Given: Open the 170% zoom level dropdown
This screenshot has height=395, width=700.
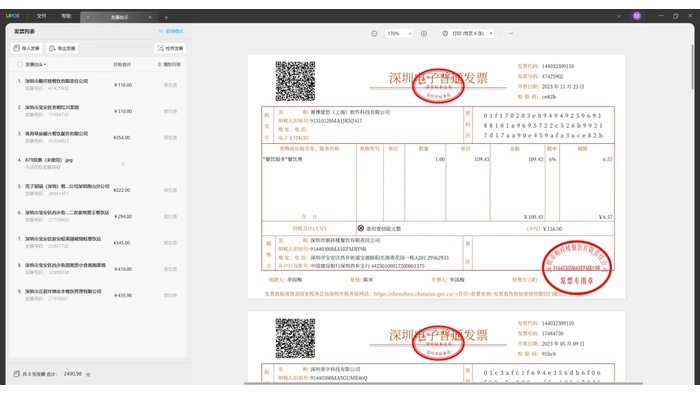Looking at the screenshot, I should pyautogui.click(x=398, y=33).
